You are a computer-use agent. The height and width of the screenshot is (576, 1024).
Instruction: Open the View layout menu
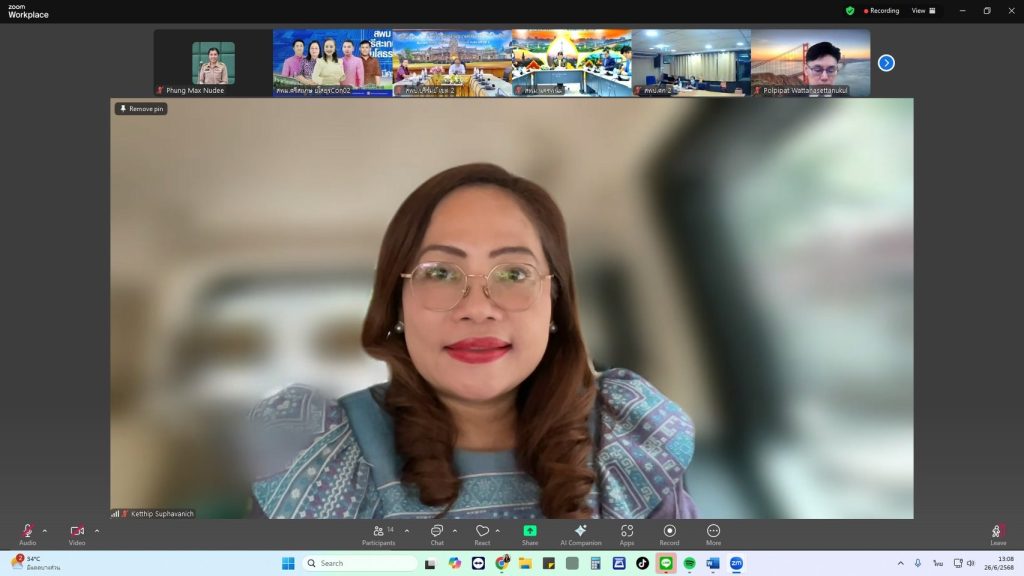click(x=923, y=11)
